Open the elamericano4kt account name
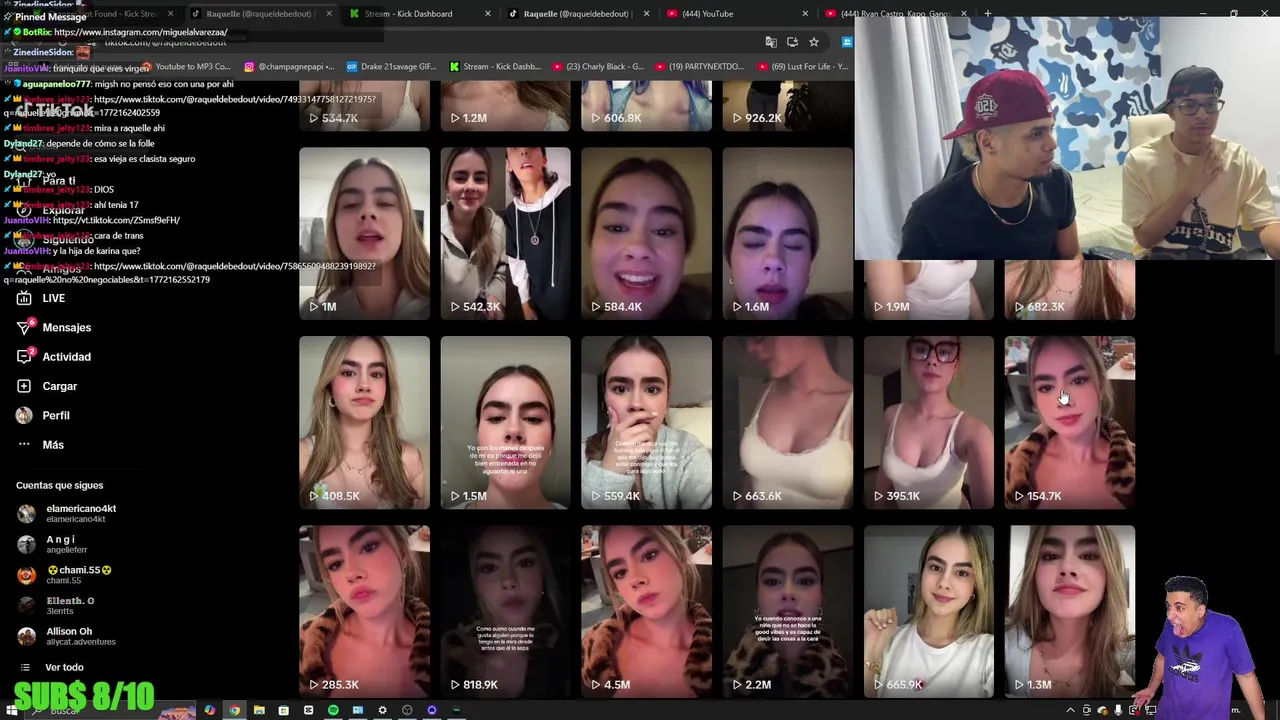This screenshot has height=720, width=1280. pyautogui.click(x=81, y=508)
